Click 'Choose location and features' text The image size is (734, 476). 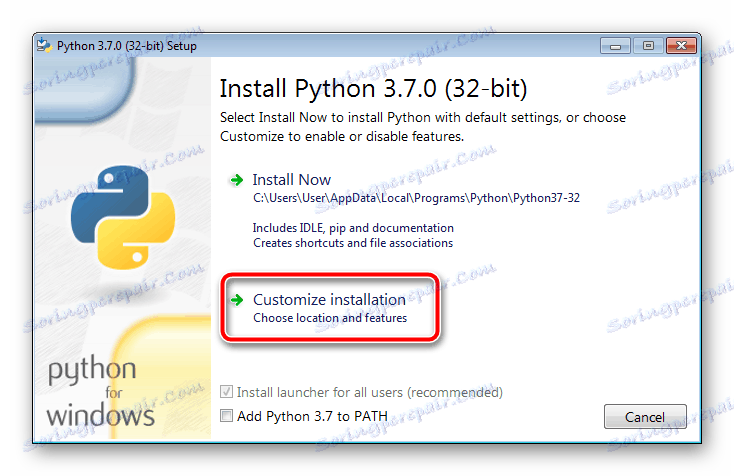[330, 318]
